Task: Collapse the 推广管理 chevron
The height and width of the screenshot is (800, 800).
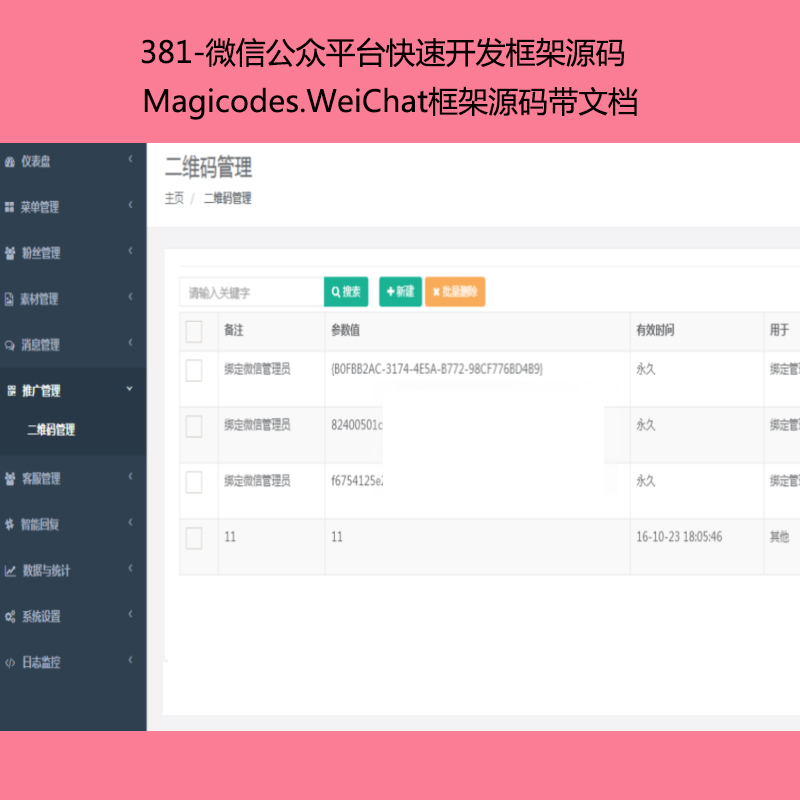Action: pyautogui.click(x=130, y=389)
